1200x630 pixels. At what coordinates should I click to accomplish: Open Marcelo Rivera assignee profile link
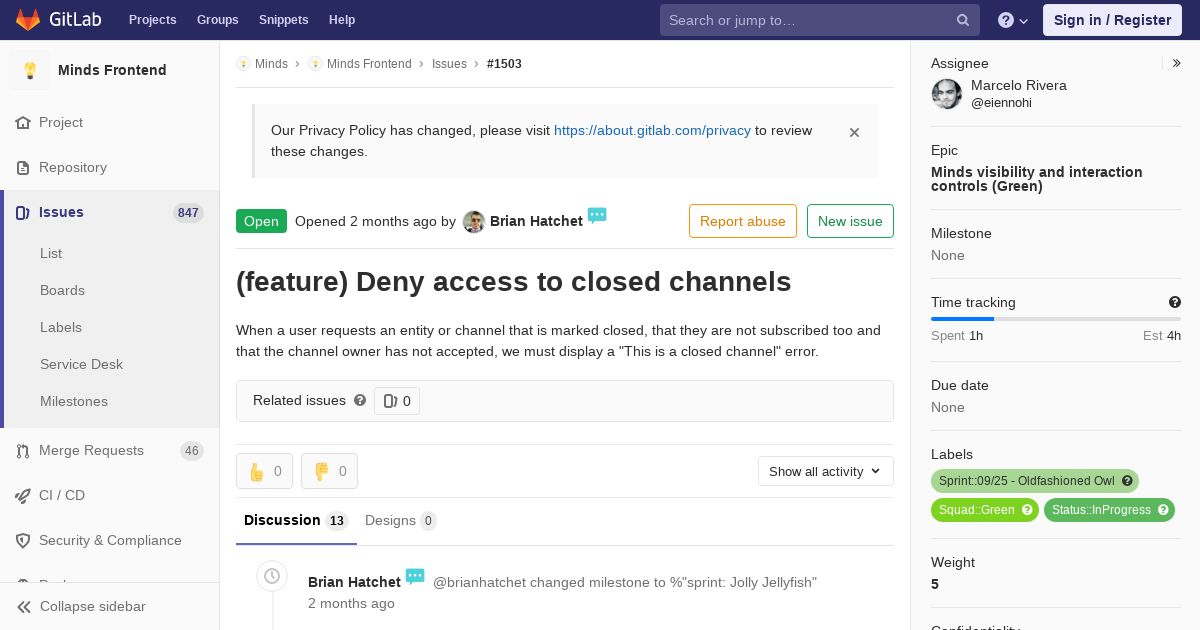(x=1019, y=94)
